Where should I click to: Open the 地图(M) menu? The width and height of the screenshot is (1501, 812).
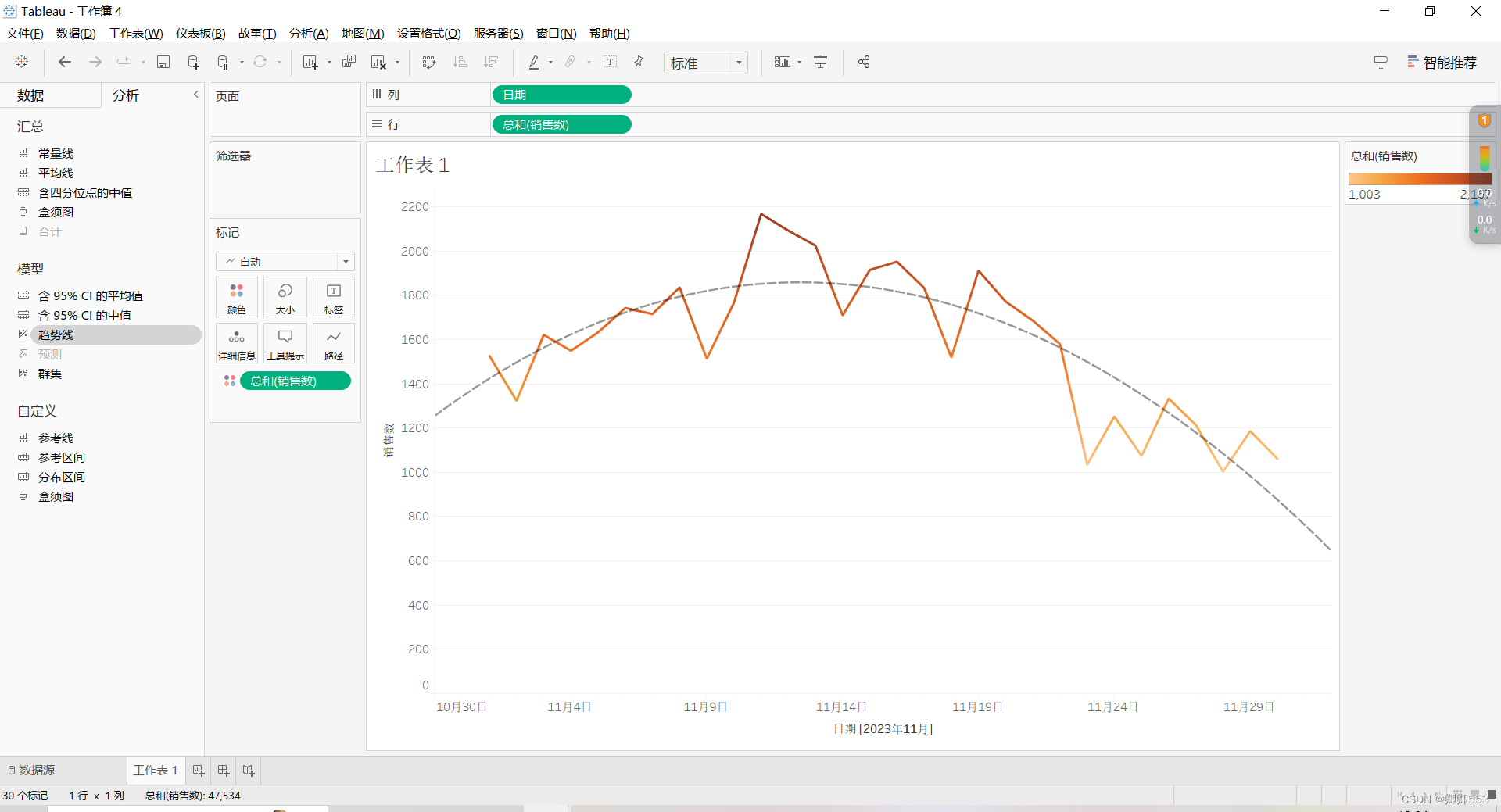click(x=363, y=33)
